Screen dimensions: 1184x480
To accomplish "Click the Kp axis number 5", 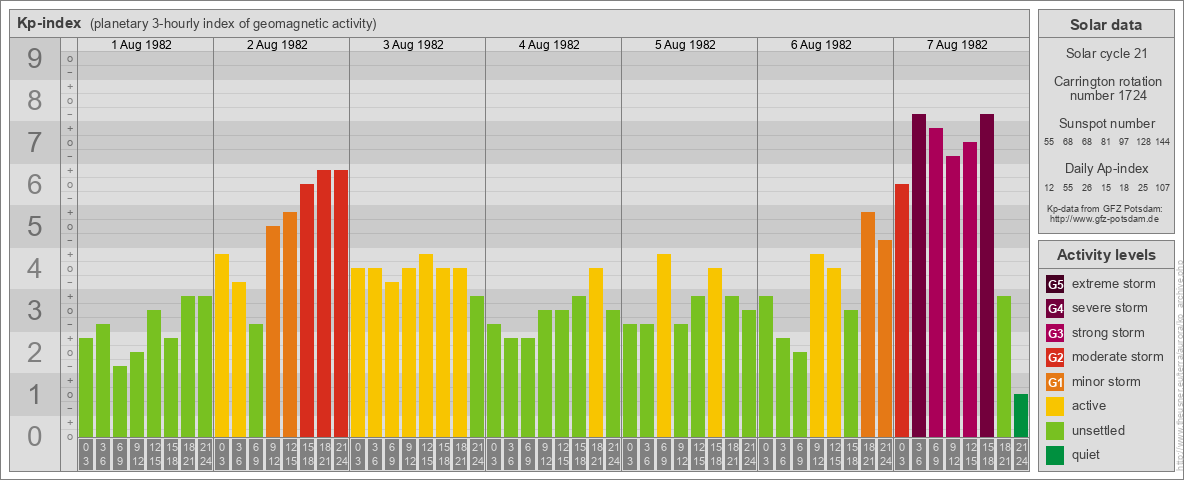I will (x=35, y=227).
